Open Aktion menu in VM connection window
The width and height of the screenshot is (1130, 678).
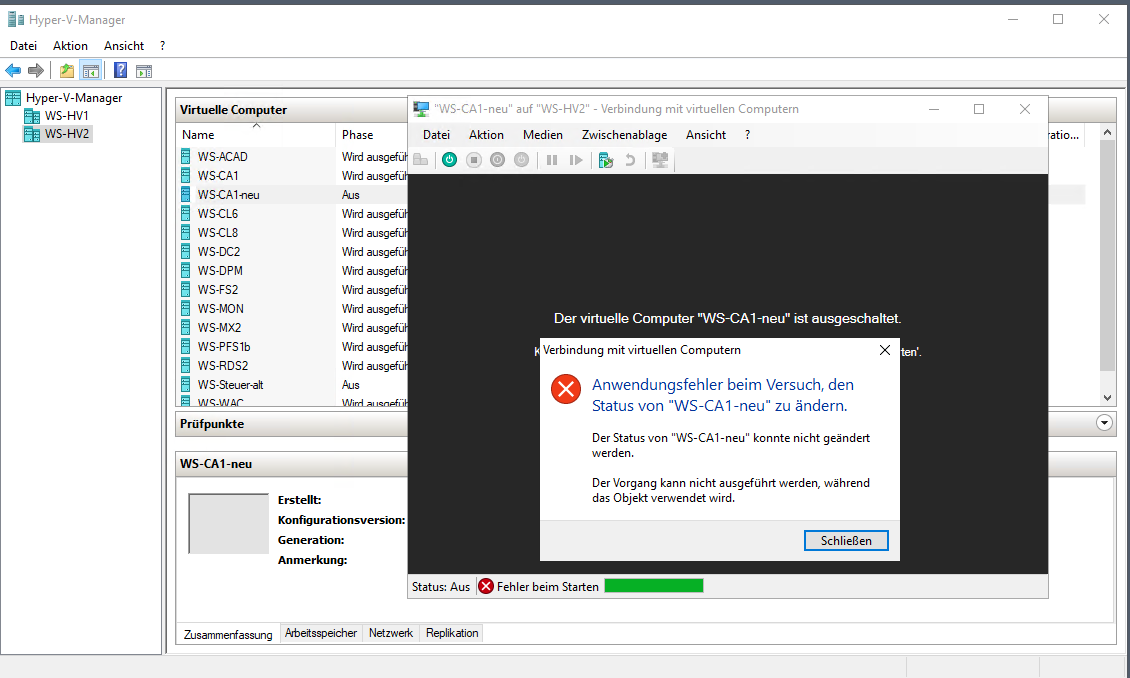(x=486, y=135)
